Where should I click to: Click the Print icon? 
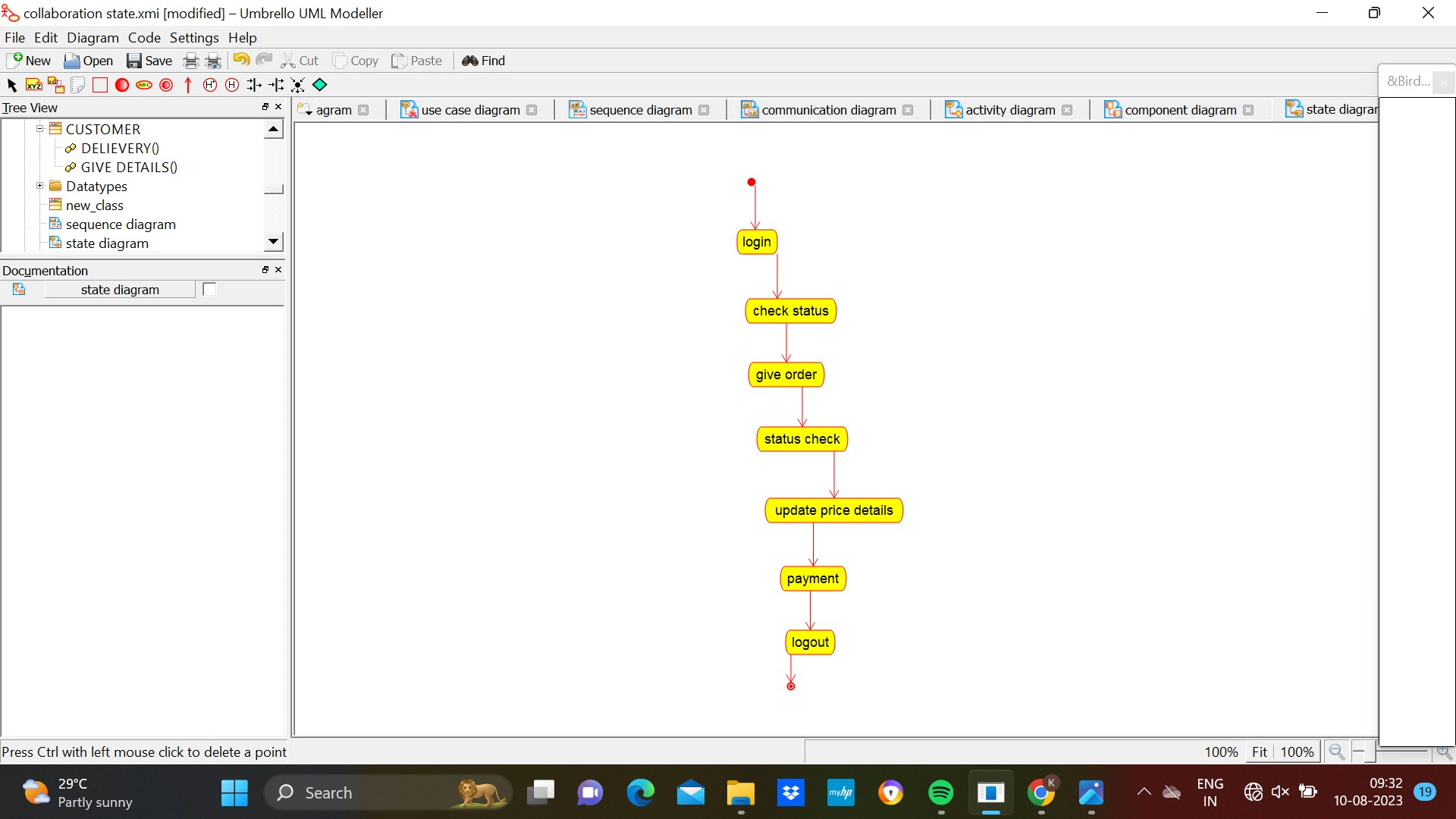pos(191,61)
